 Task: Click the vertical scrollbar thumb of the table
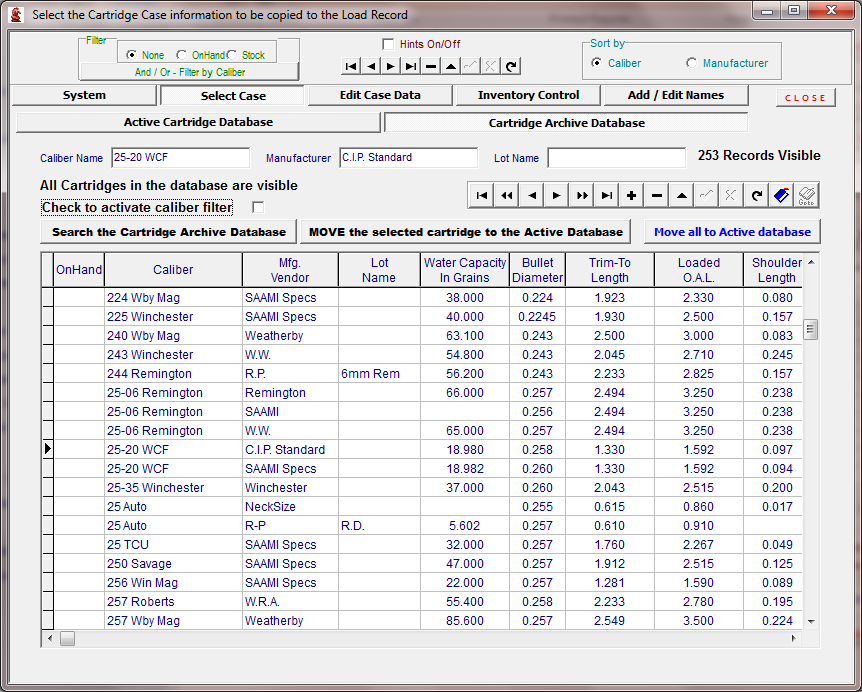coord(810,329)
